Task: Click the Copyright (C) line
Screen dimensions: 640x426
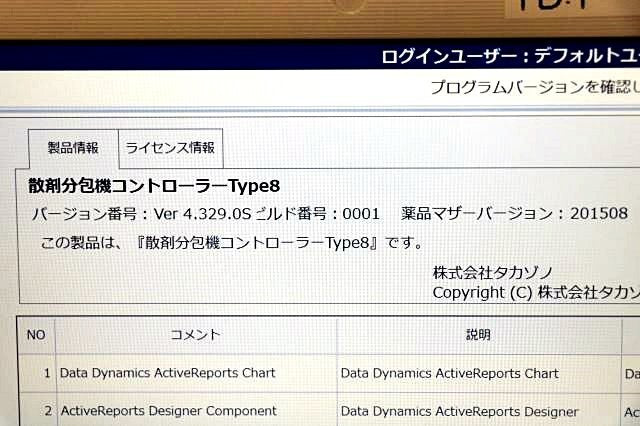Action: click(536, 293)
